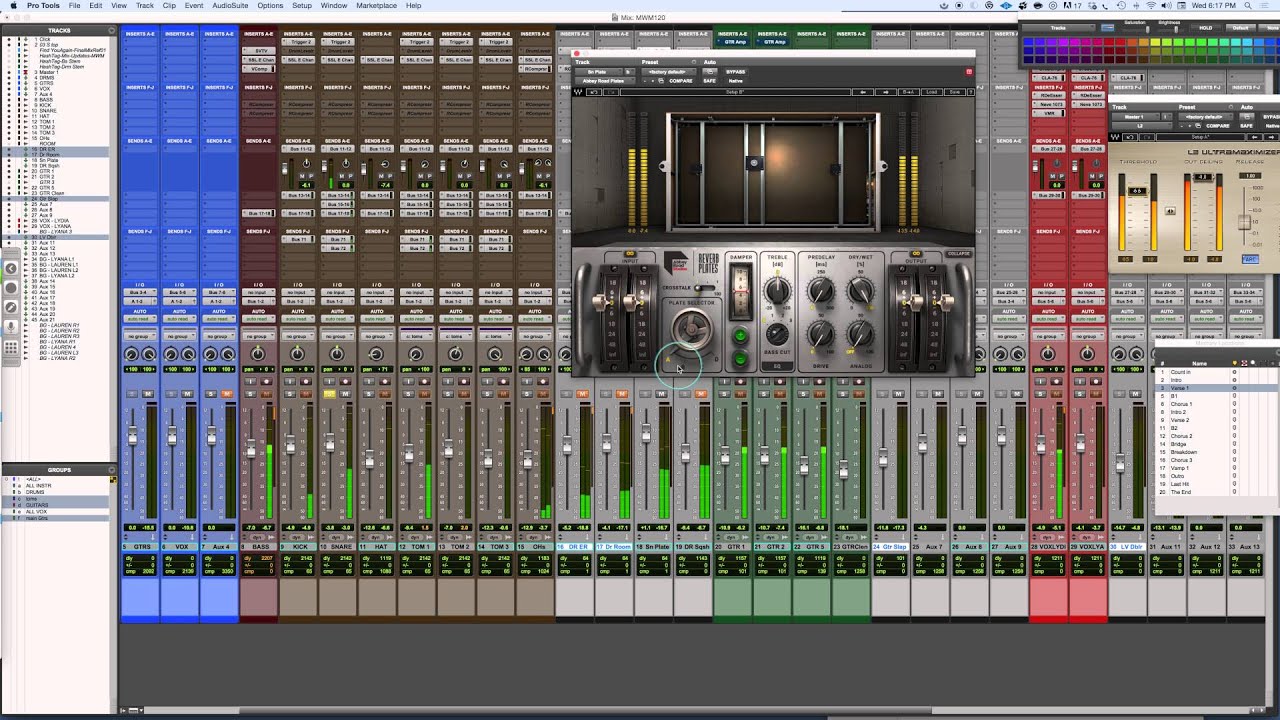Mute the GTRS channel strip
The image size is (1280, 720).
tap(148, 394)
